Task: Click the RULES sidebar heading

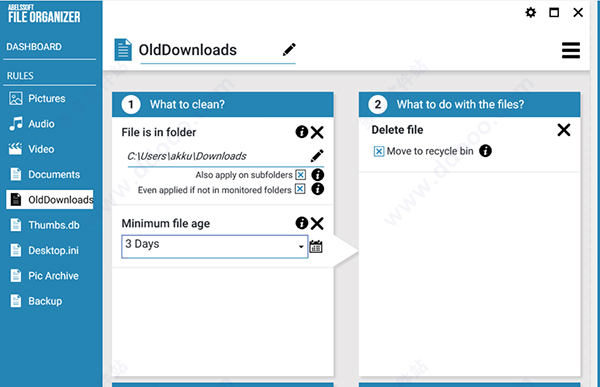Action: tap(20, 76)
